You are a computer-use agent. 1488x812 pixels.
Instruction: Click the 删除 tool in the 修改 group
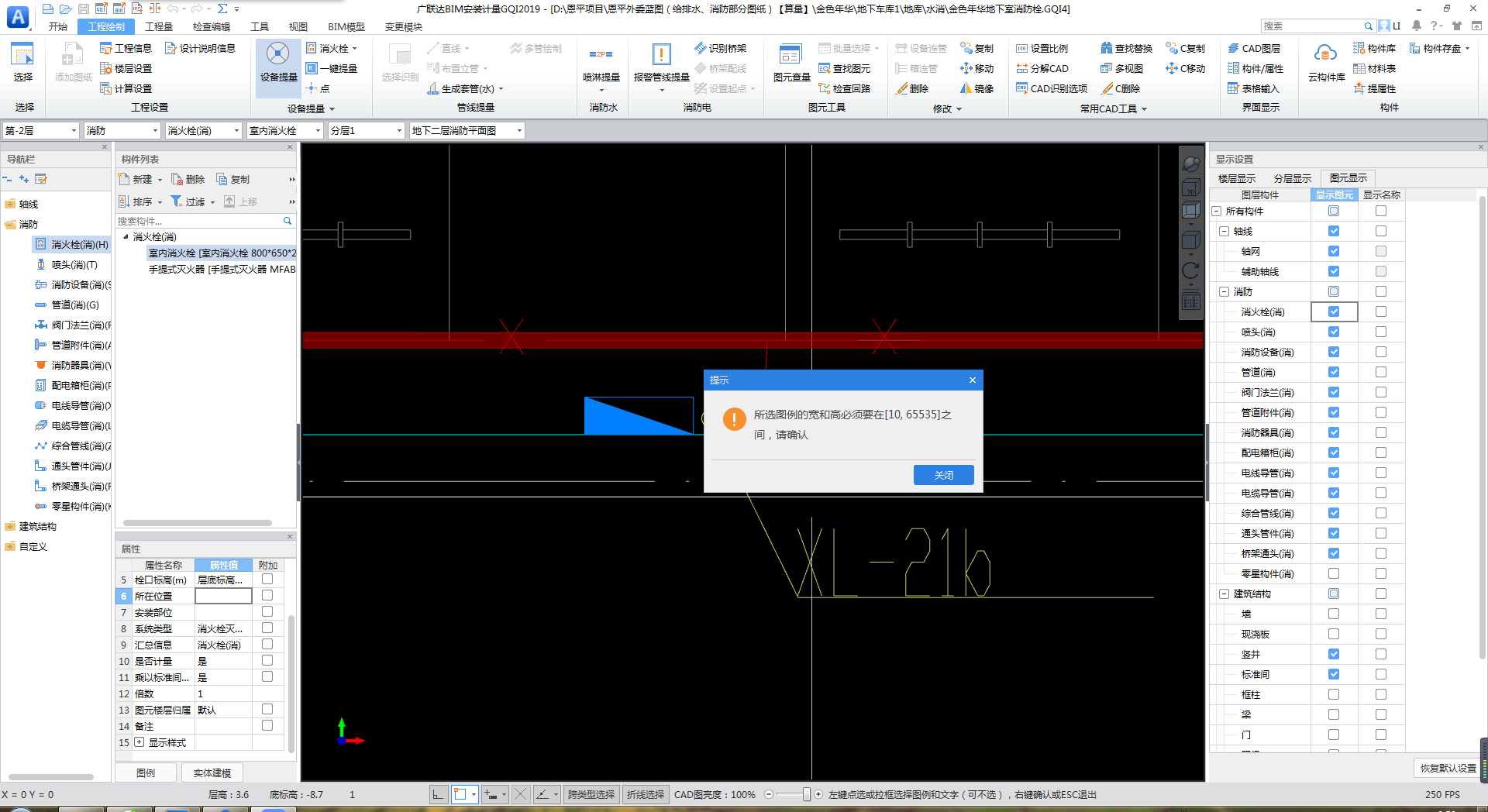click(x=912, y=88)
